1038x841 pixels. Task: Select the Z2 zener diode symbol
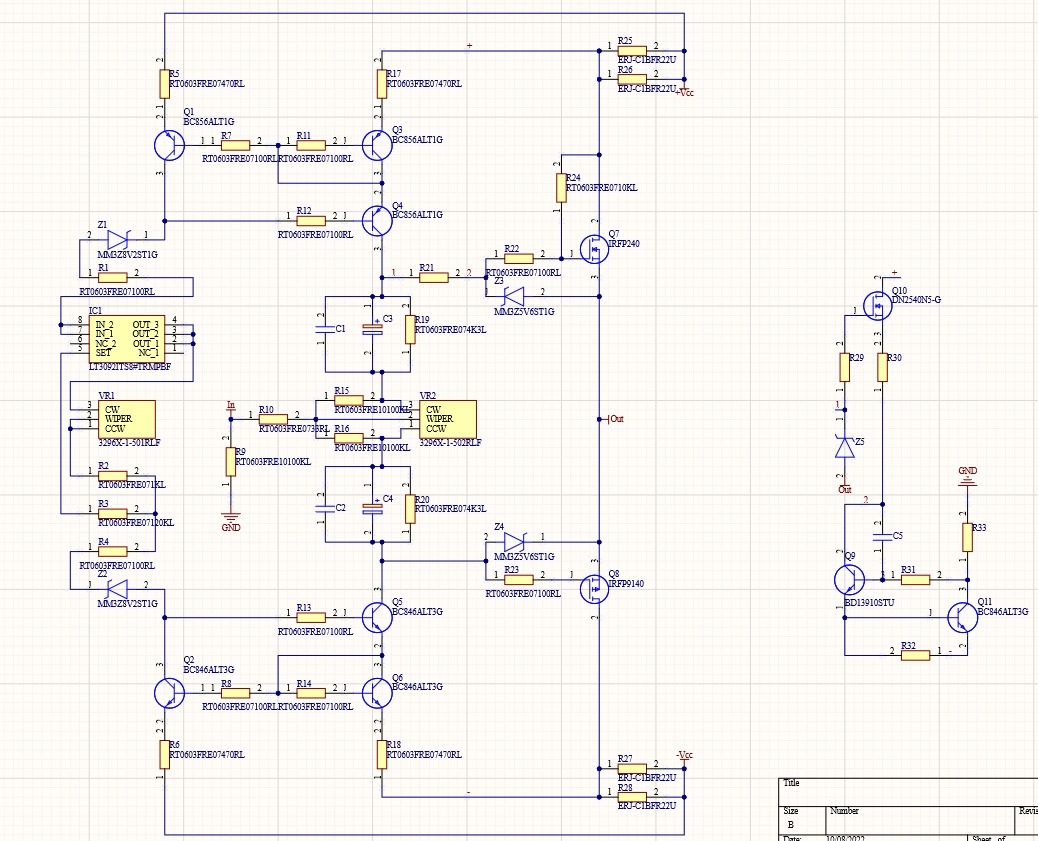click(118, 589)
